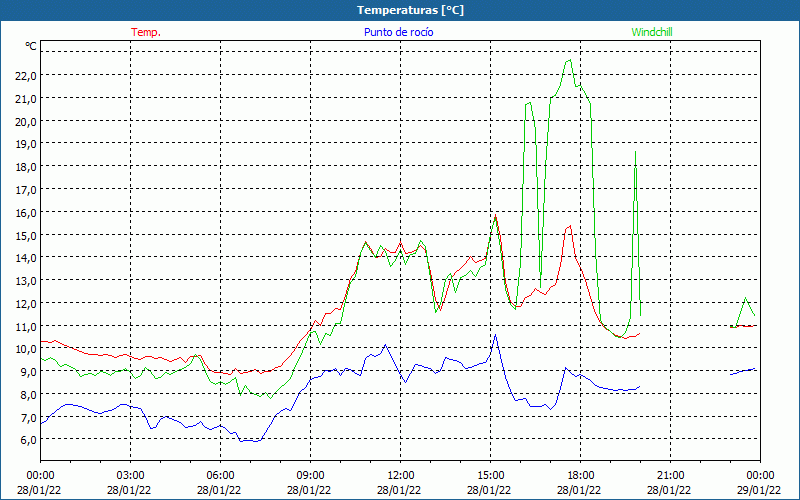Click the 10,0 y-axis value
Viewport: 800px width, 500px height.
26,349
